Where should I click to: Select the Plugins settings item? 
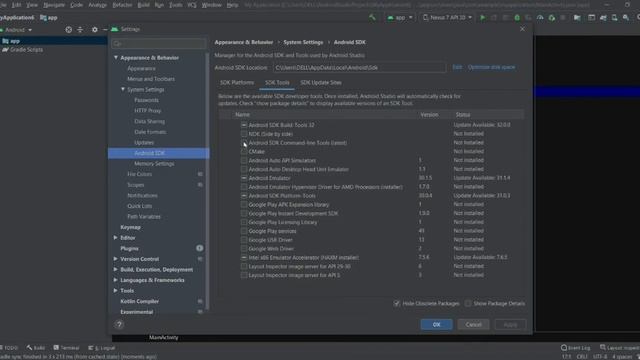[x=129, y=248]
